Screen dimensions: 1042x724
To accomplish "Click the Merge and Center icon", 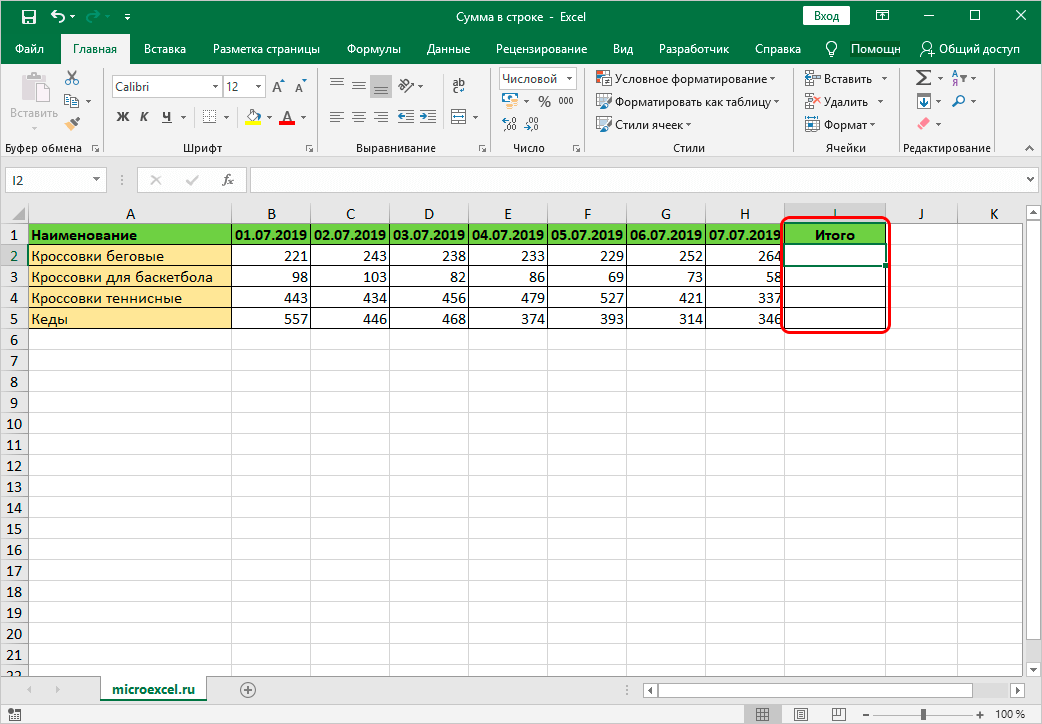I will pyautogui.click(x=458, y=117).
